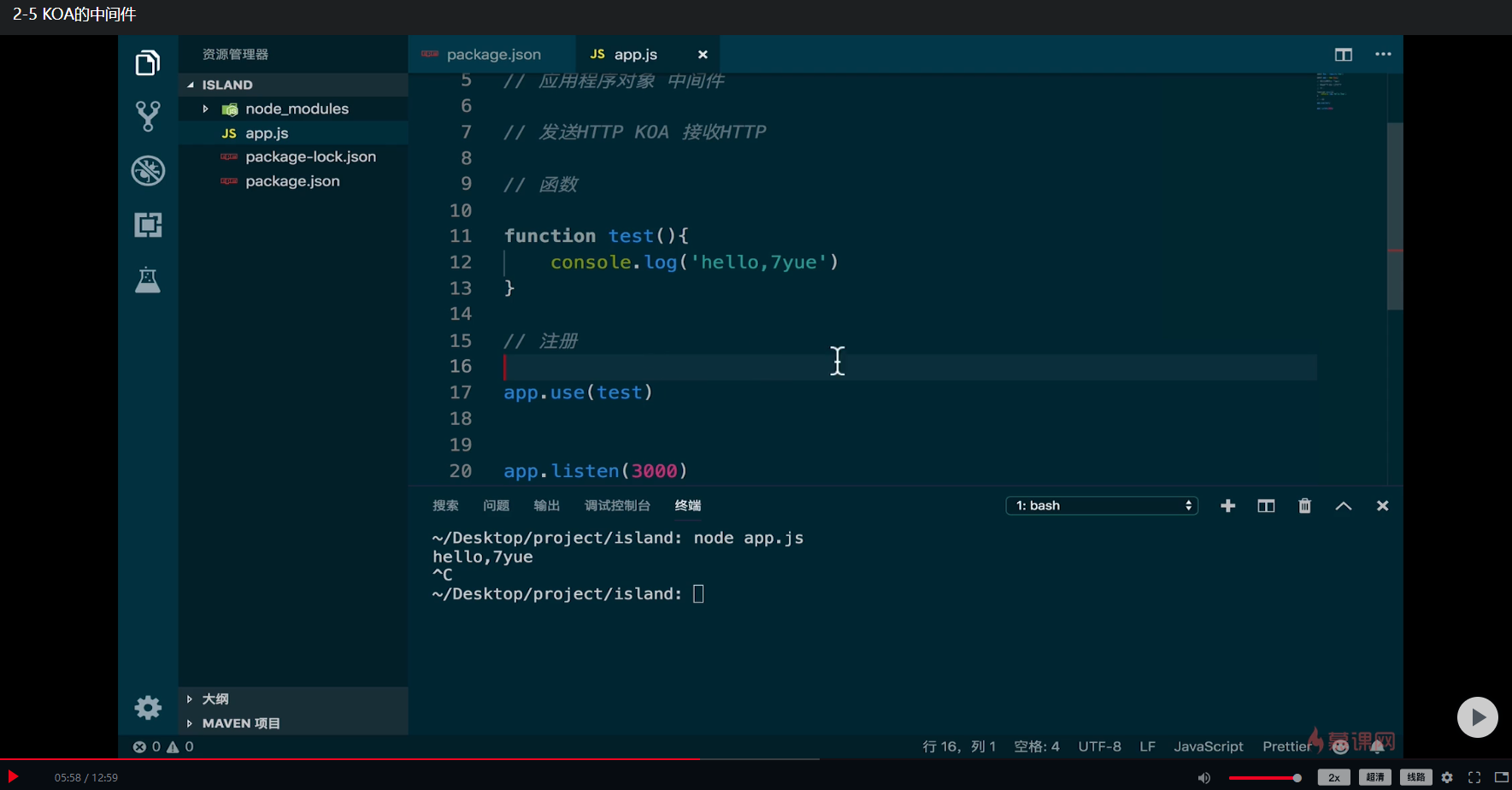Screen dimensions: 1512x790
Task: Split the editor to the right
Action: (1344, 55)
